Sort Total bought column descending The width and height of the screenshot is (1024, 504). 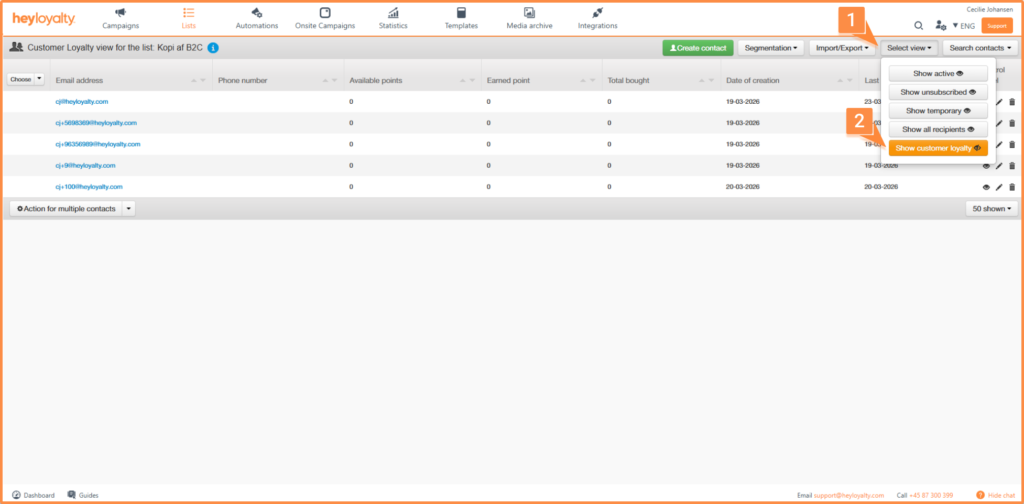[712, 80]
